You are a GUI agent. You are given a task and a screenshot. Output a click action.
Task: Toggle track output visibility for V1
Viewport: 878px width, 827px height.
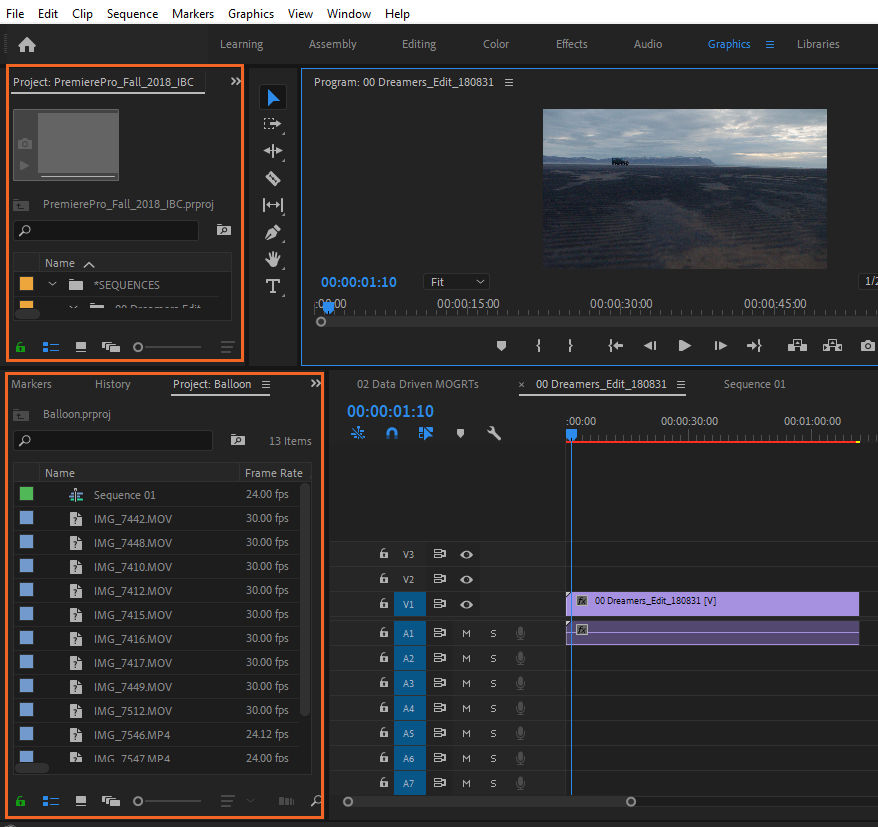click(465, 604)
